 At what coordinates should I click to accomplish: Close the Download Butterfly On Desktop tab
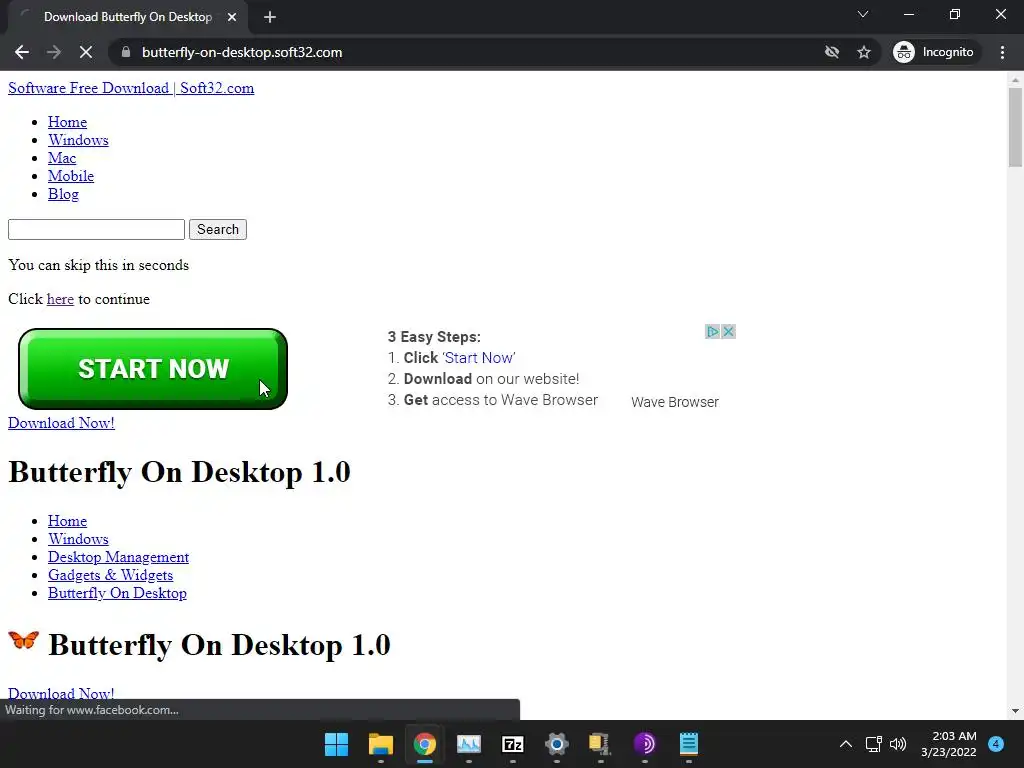[x=232, y=17]
